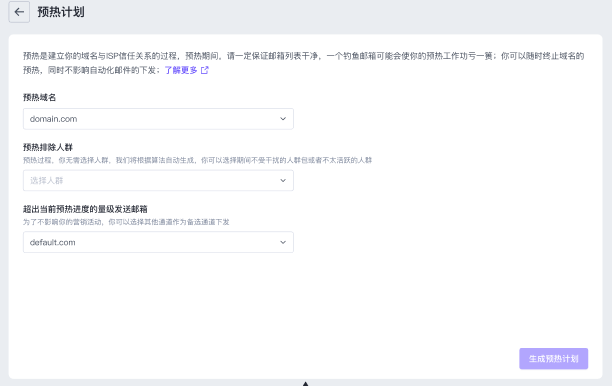Click the 生成预热计划 button
Screen dimensions: 612x386
(x=553, y=359)
